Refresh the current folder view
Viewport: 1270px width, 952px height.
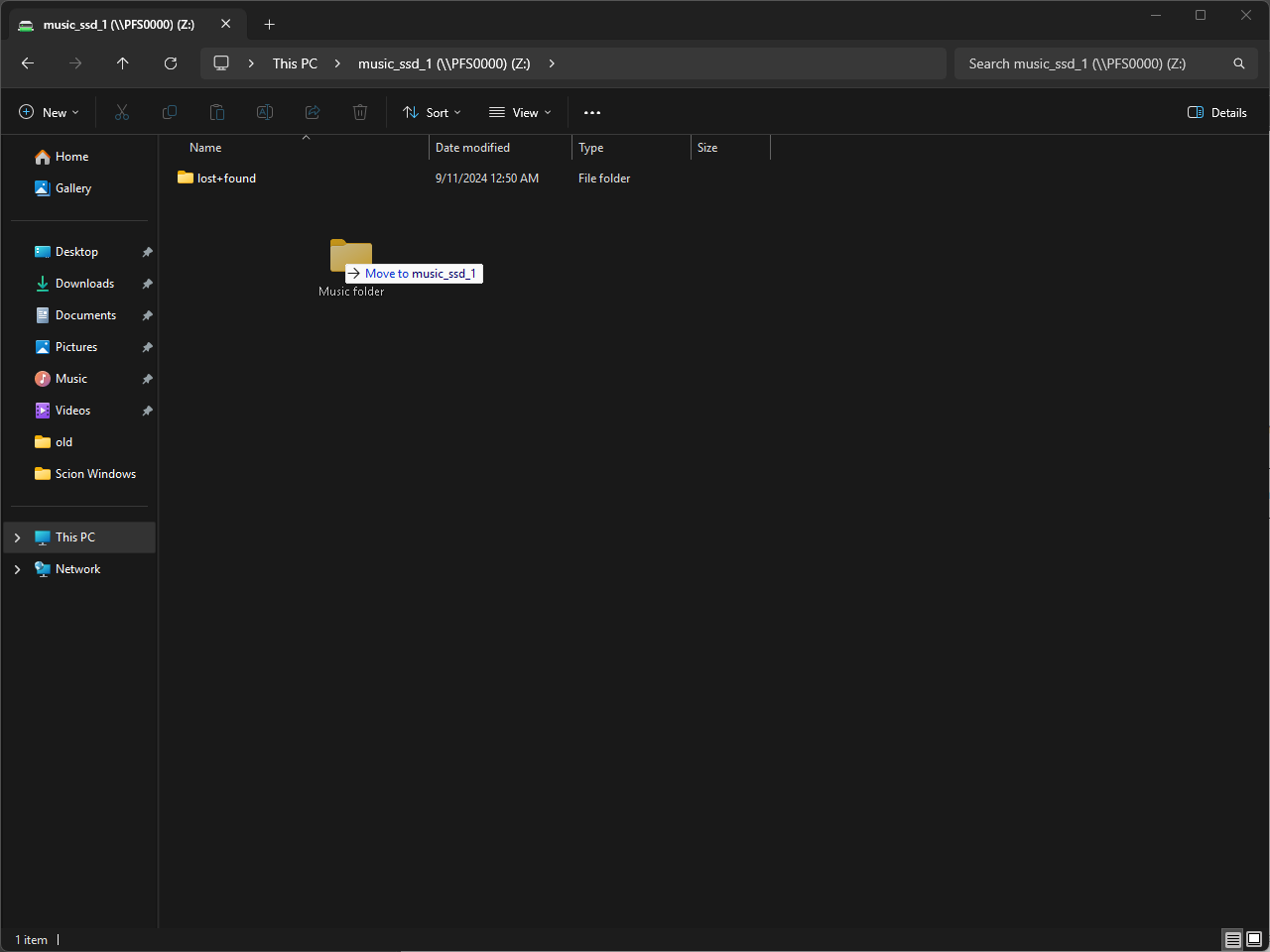(171, 63)
